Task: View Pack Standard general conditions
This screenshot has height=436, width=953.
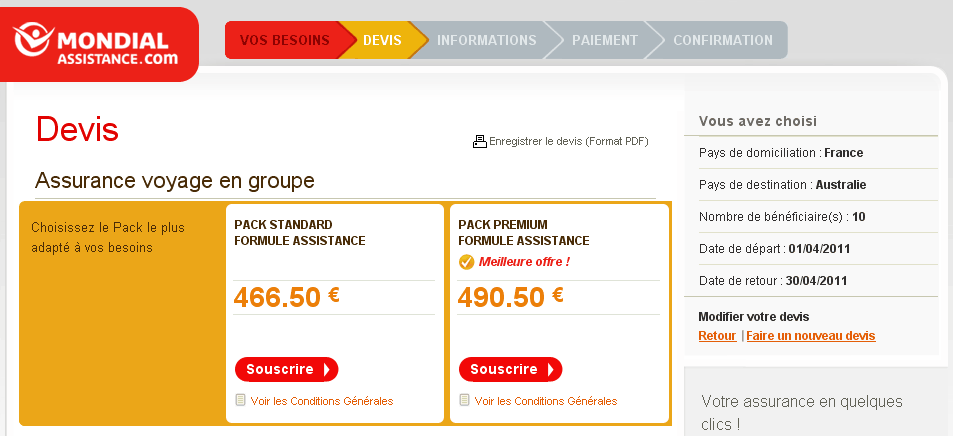Action: tap(321, 401)
